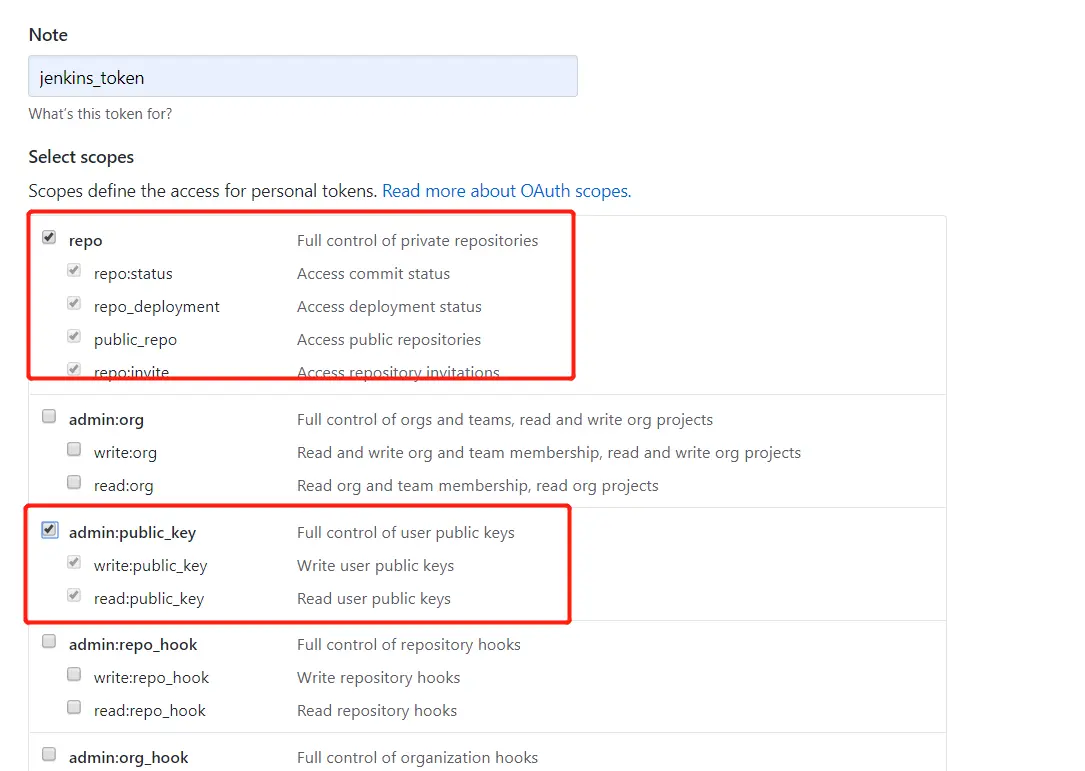This screenshot has height=771, width=1085.
Task: Toggle the repo:status checkbox
Action: click(74, 271)
